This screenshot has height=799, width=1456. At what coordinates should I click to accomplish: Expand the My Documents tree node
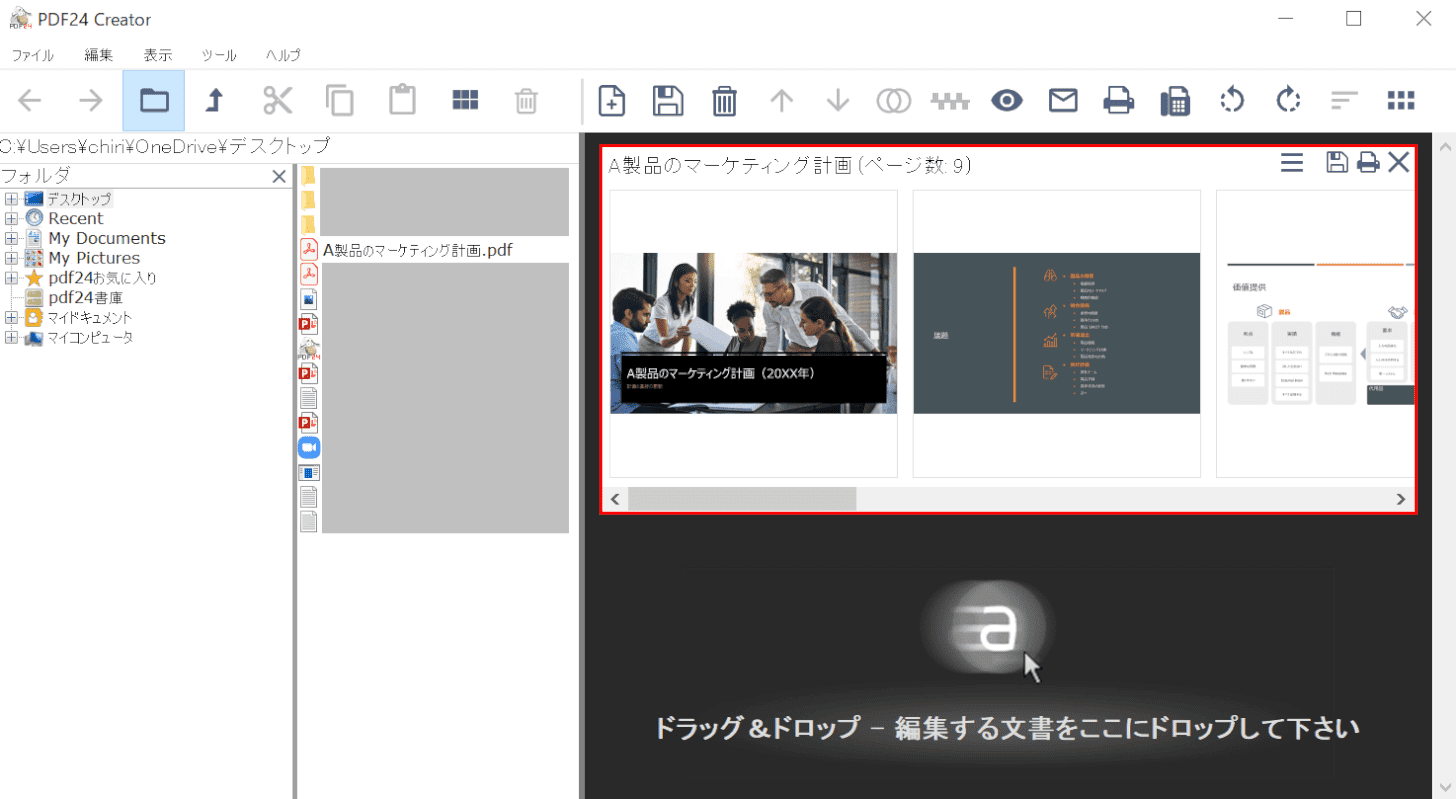pos(11,238)
